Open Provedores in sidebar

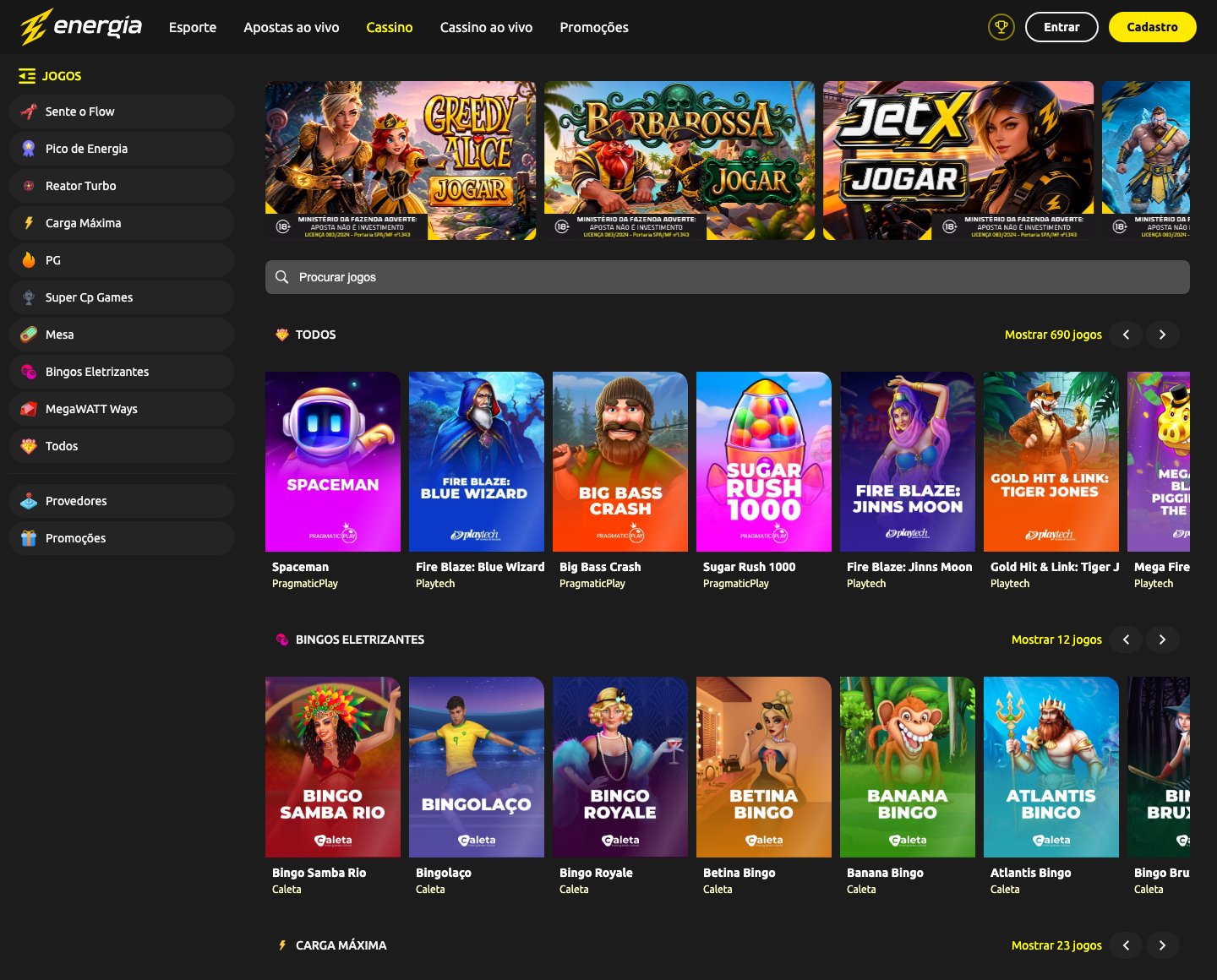click(x=122, y=501)
